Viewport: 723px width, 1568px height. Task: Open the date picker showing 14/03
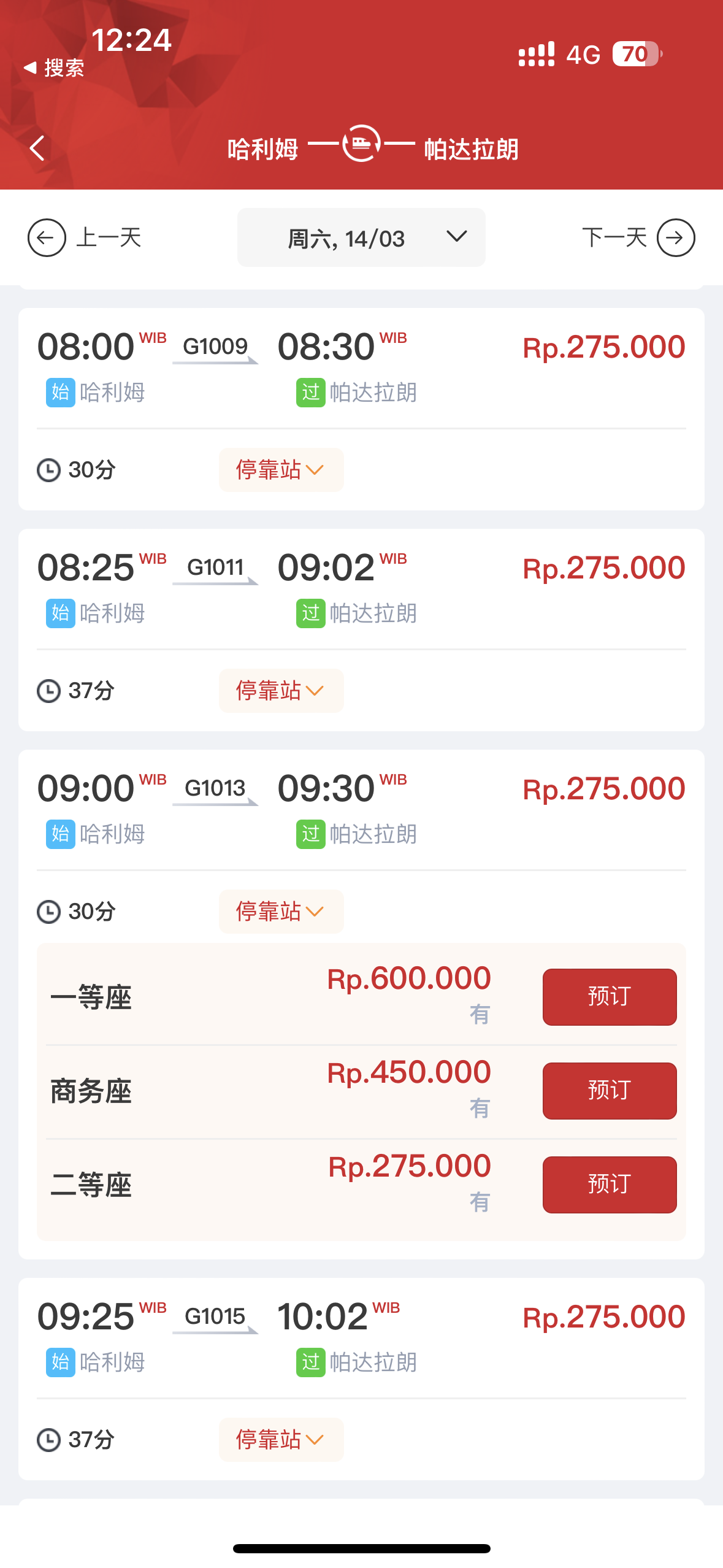[x=361, y=238]
